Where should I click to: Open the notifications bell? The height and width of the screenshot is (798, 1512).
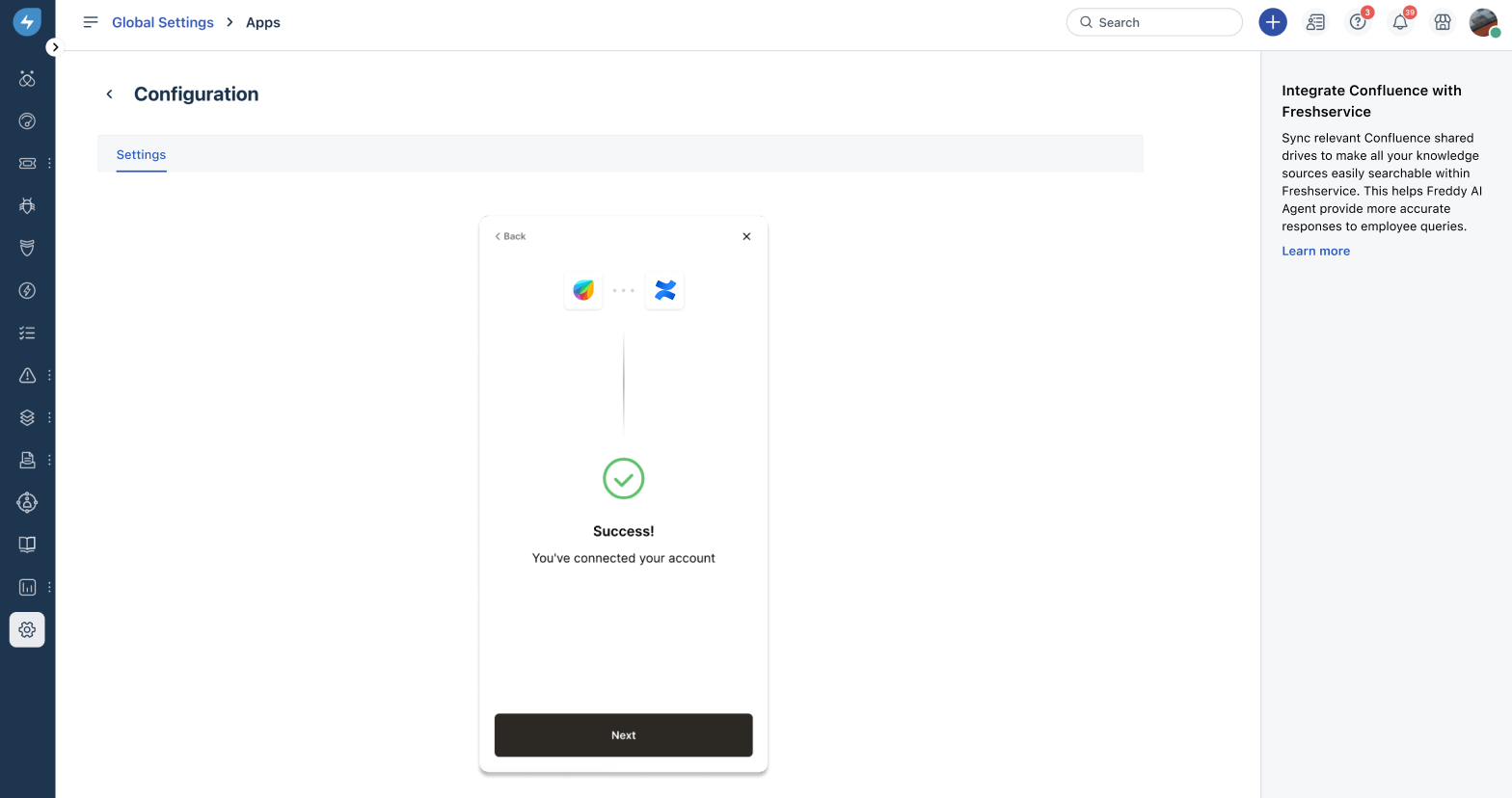1400,22
